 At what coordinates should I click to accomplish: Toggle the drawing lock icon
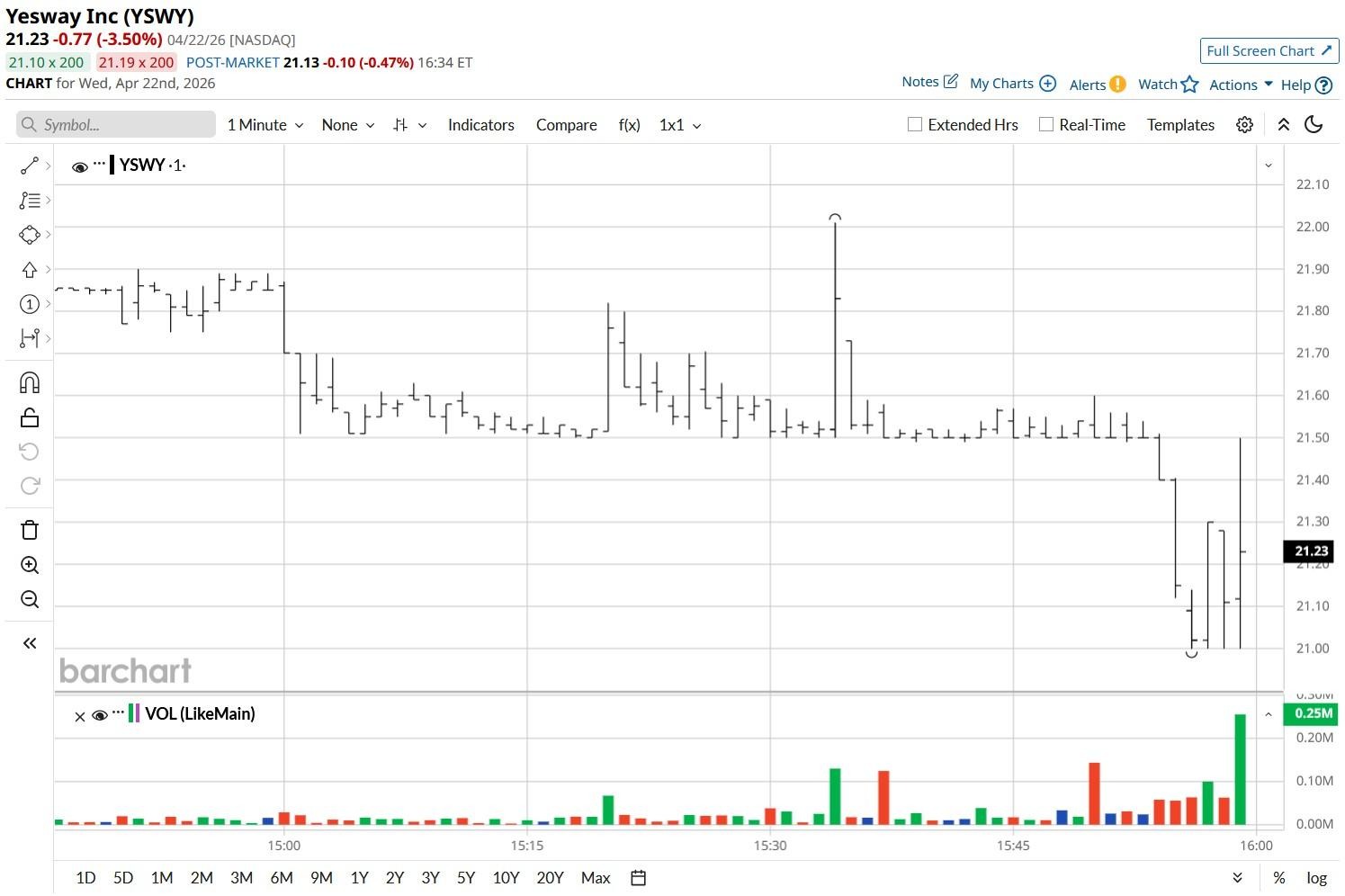(x=30, y=417)
